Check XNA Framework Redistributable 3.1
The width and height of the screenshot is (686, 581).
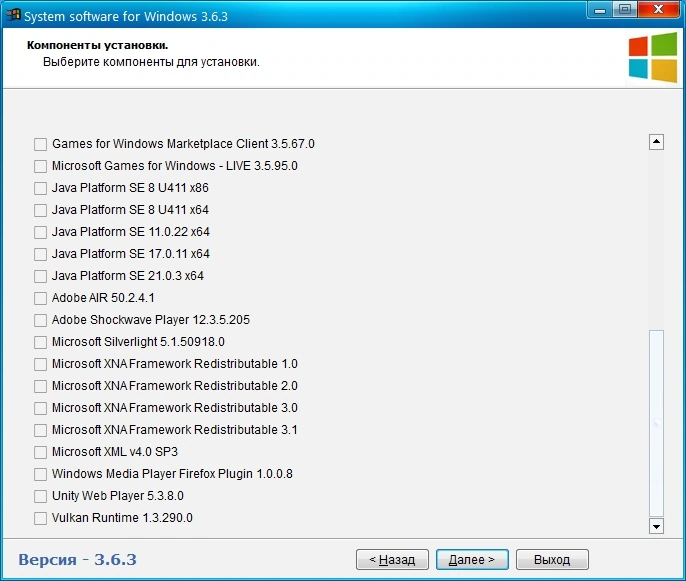pyautogui.click(x=40, y=430)
